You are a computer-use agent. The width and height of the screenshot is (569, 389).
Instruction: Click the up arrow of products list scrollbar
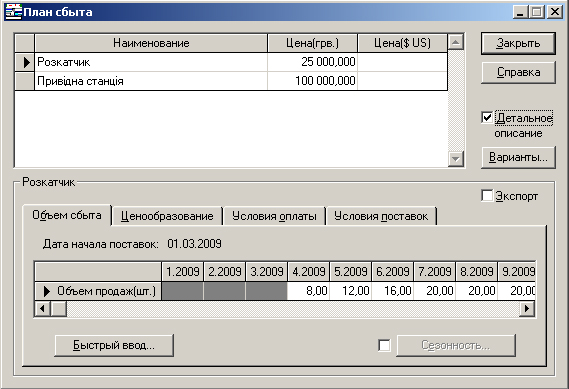click(x=456, y=42)
